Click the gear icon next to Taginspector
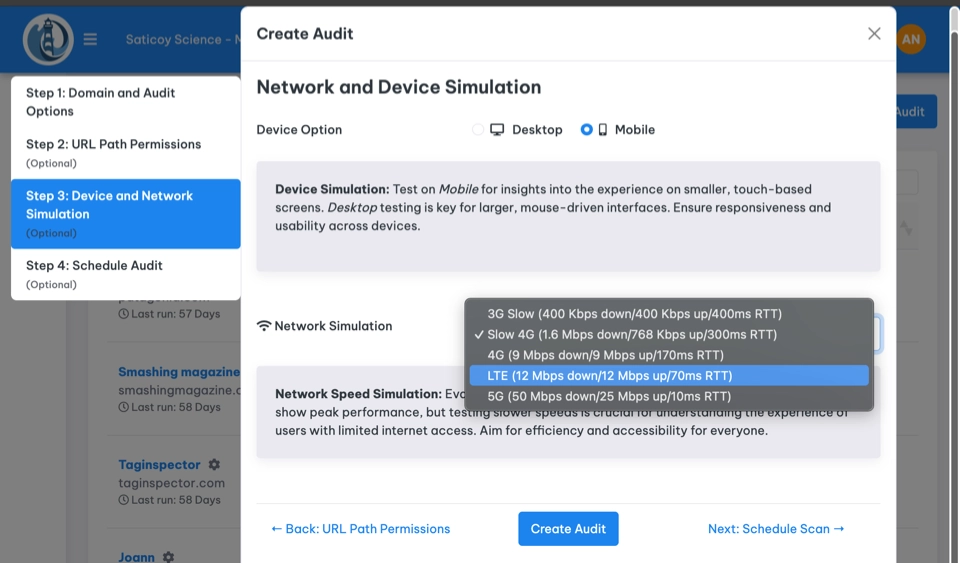960x563 pixels. pos(214,465)
